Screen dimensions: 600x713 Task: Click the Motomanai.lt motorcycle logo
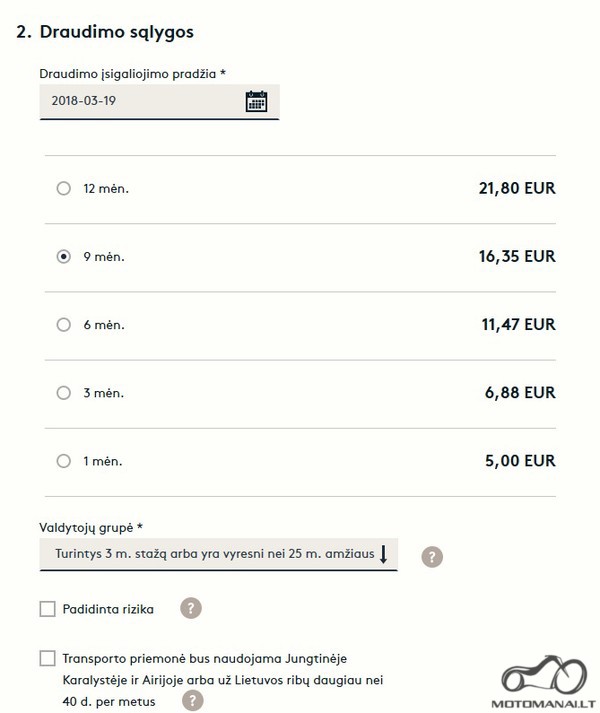(544, 681)
